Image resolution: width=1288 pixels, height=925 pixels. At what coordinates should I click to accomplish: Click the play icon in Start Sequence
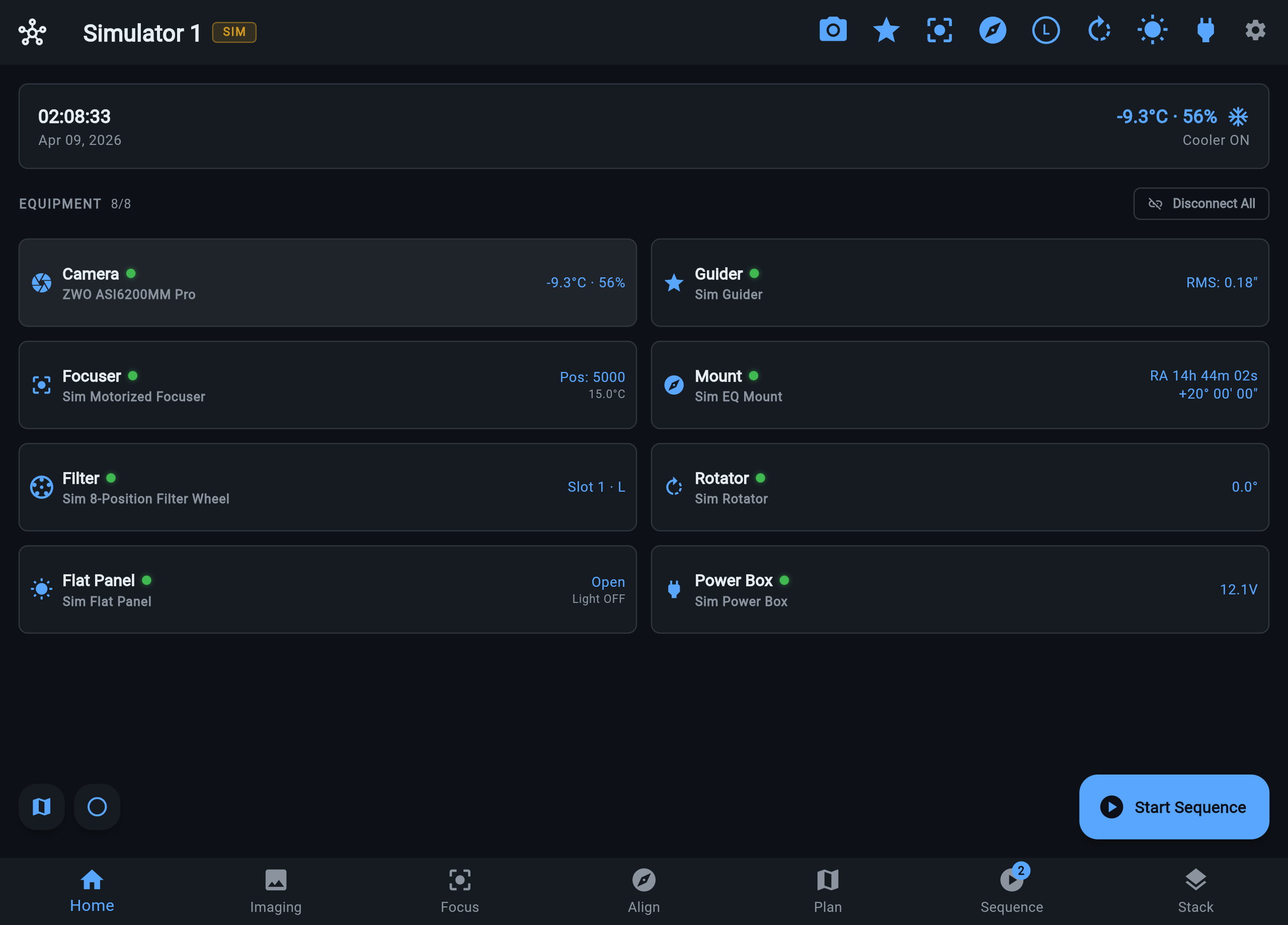point(1111,807)
